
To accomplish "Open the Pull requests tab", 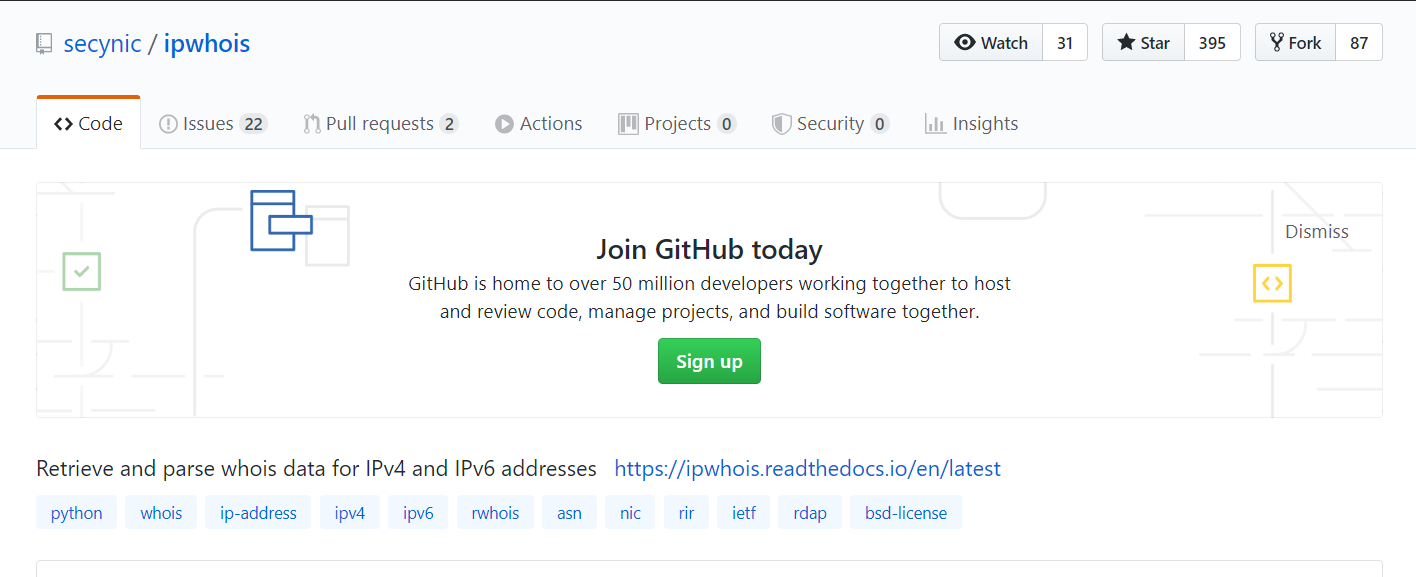I will pyautogui.click(x=380, y=124).
